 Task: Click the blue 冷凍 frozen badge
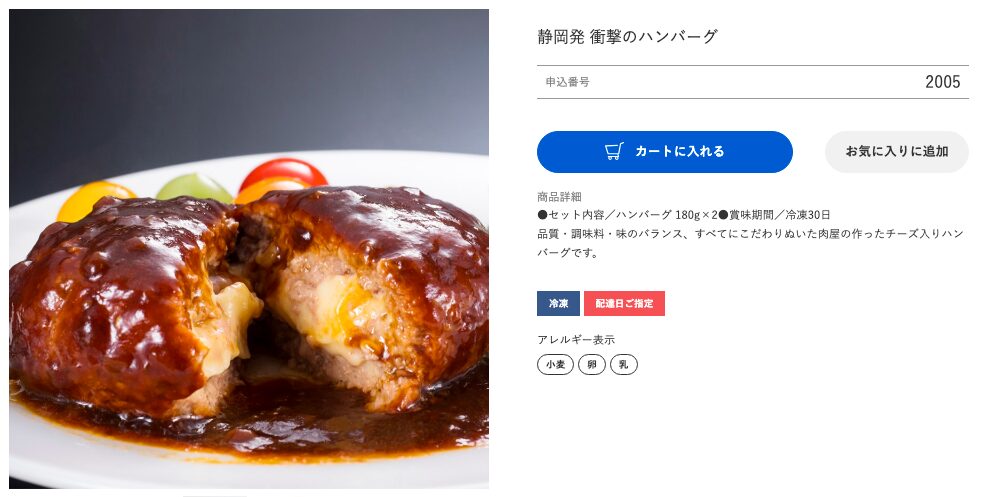(x=558, y=304)
